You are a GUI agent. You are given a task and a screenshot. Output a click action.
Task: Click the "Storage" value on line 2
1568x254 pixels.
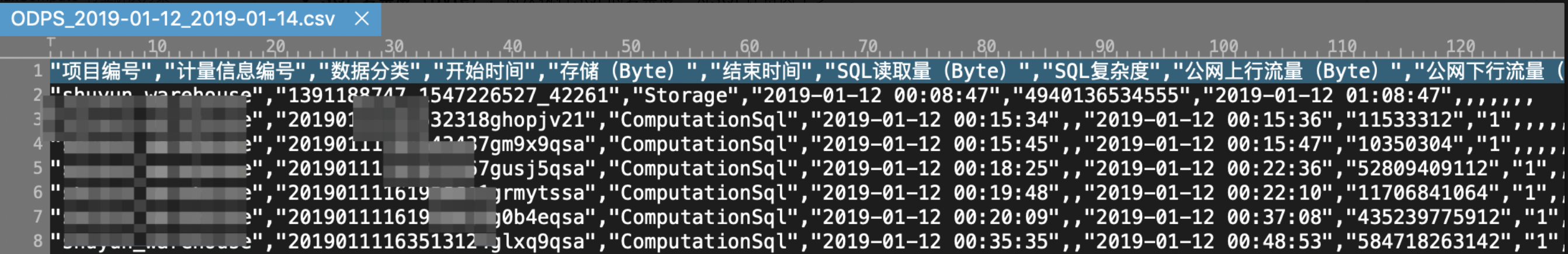tap(685, 95)
